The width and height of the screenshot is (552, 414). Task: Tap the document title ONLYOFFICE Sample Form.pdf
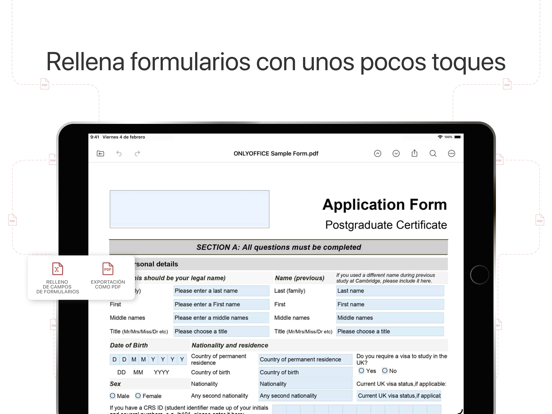point(276,153)
